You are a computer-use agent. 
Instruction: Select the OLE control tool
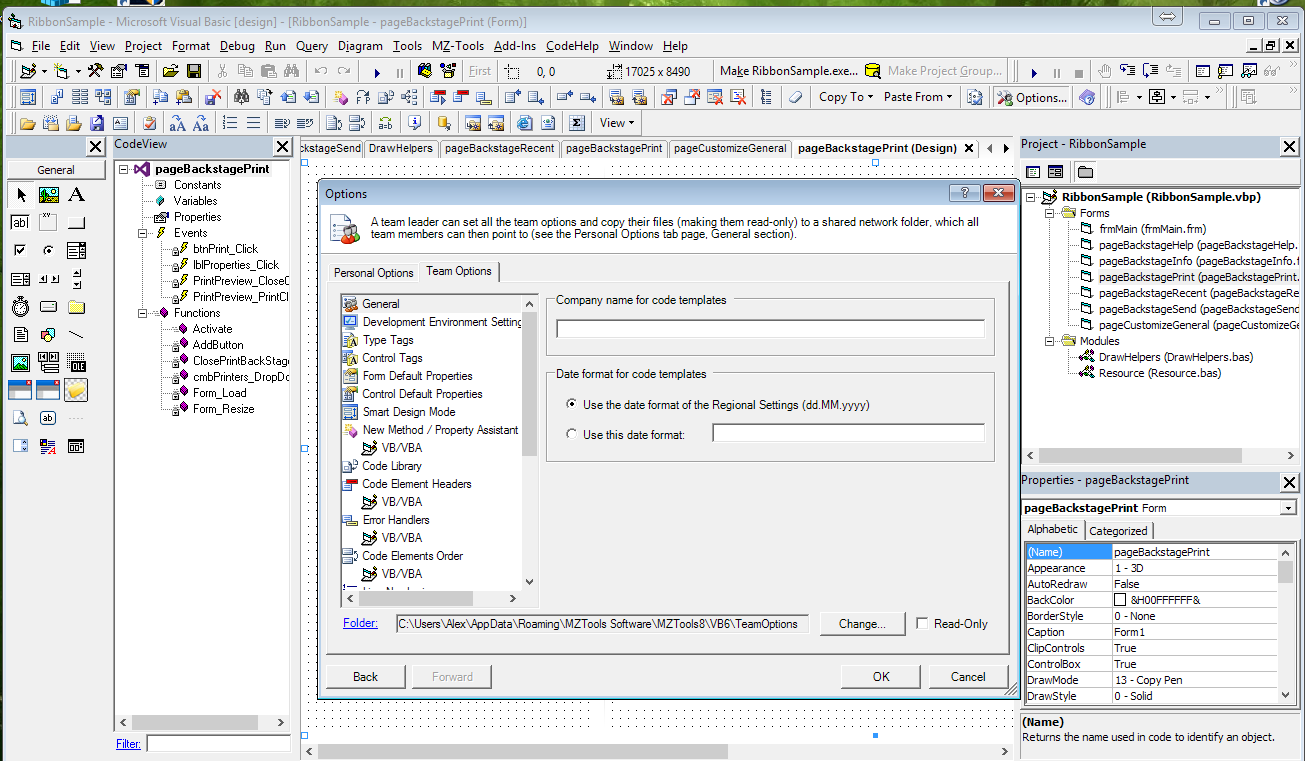click(x=76, y=363)
